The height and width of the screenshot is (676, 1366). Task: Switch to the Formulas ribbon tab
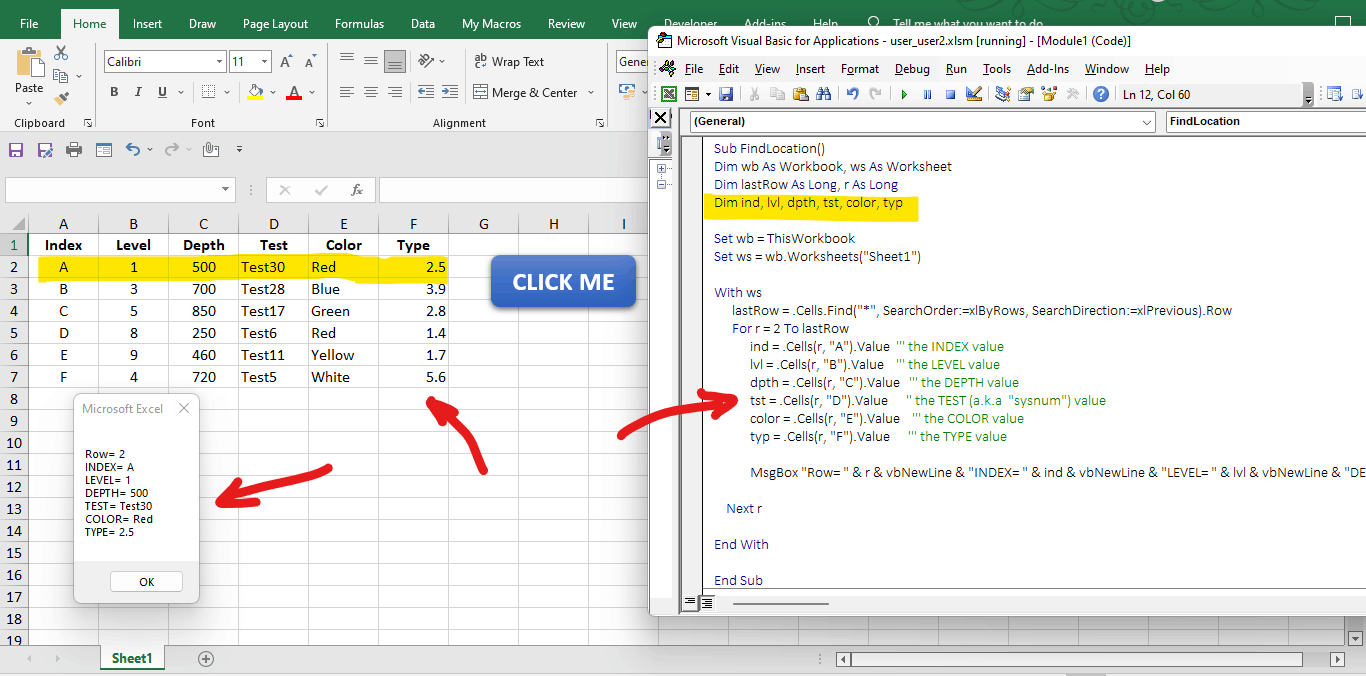click(359, 24)
